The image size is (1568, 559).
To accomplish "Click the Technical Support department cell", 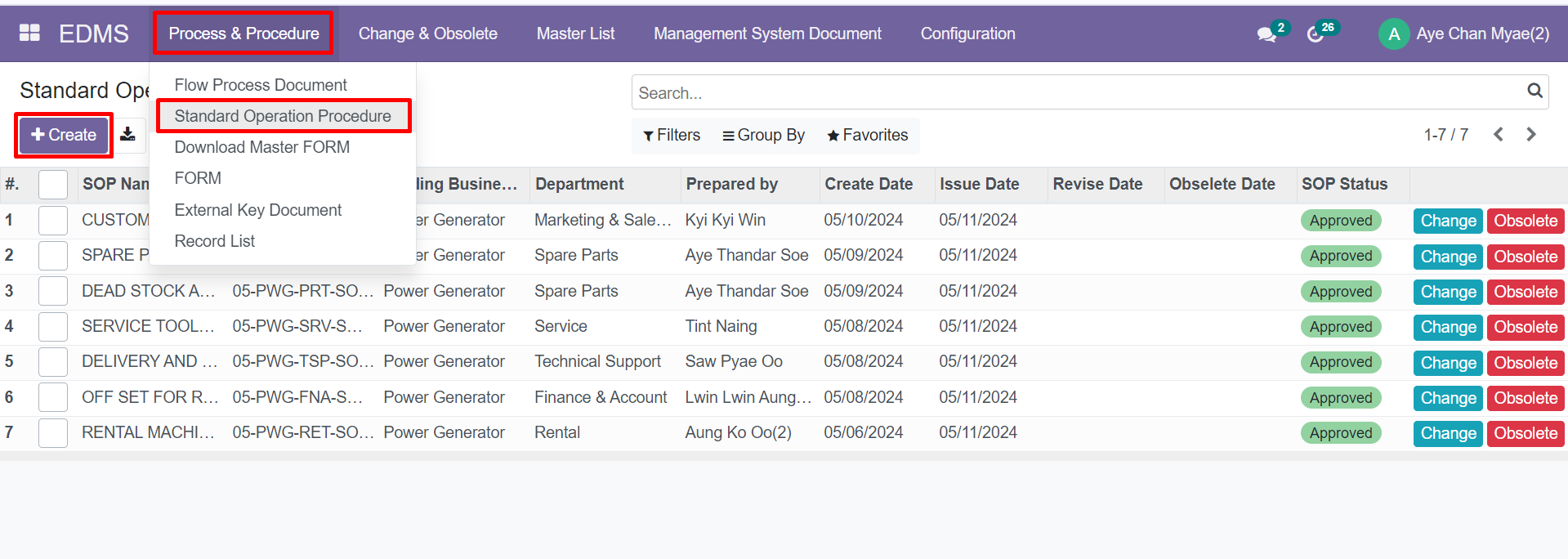I will click(x=597, y=361).
